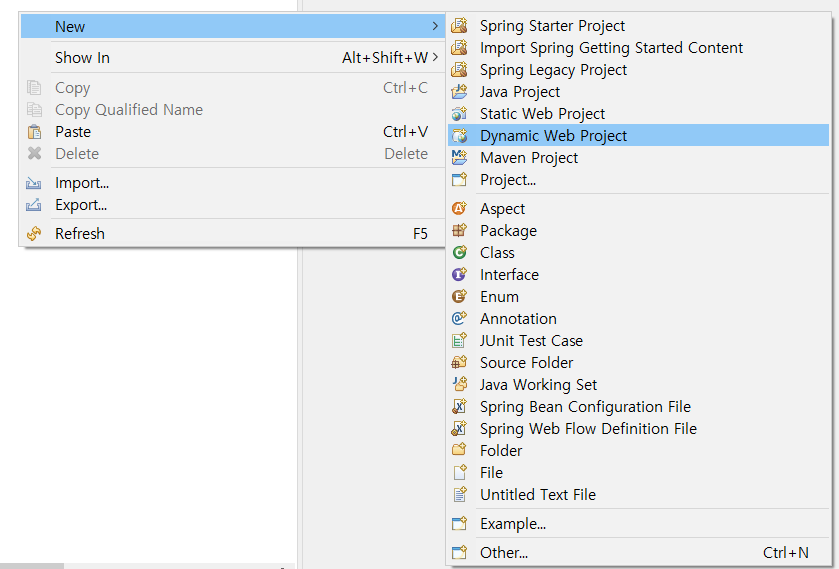Create a new JUnit Test Case
The width and height of the screenshot is (839, 569).
(x=638, y=340)
